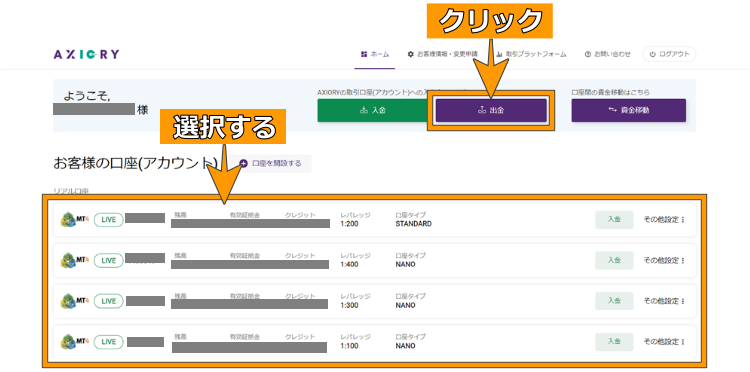The width and height of the screenshot is (750, 372).
Task: Go to 取引プラットフォーム page
Action: (x=531, y=55)
